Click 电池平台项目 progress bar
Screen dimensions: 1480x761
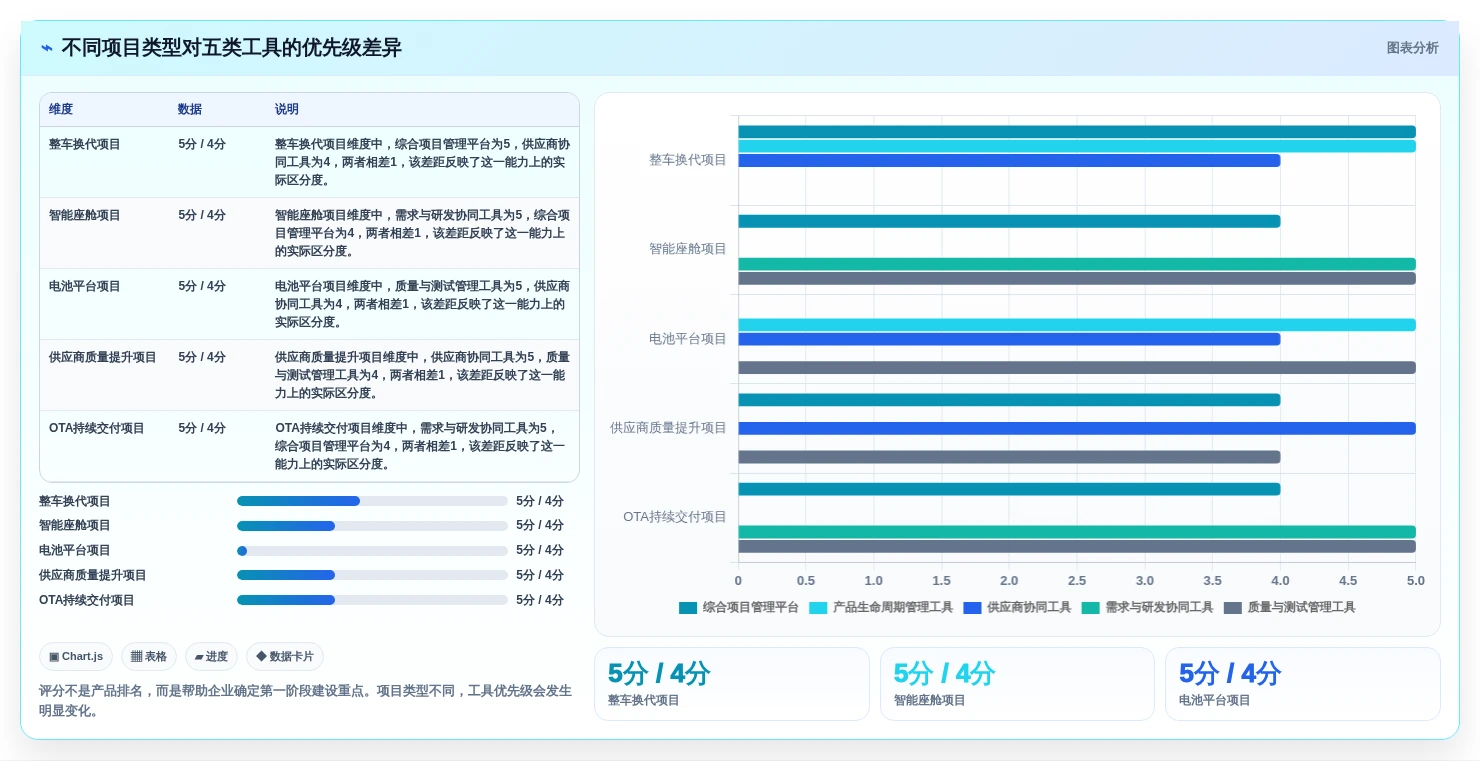pos(372,551)
